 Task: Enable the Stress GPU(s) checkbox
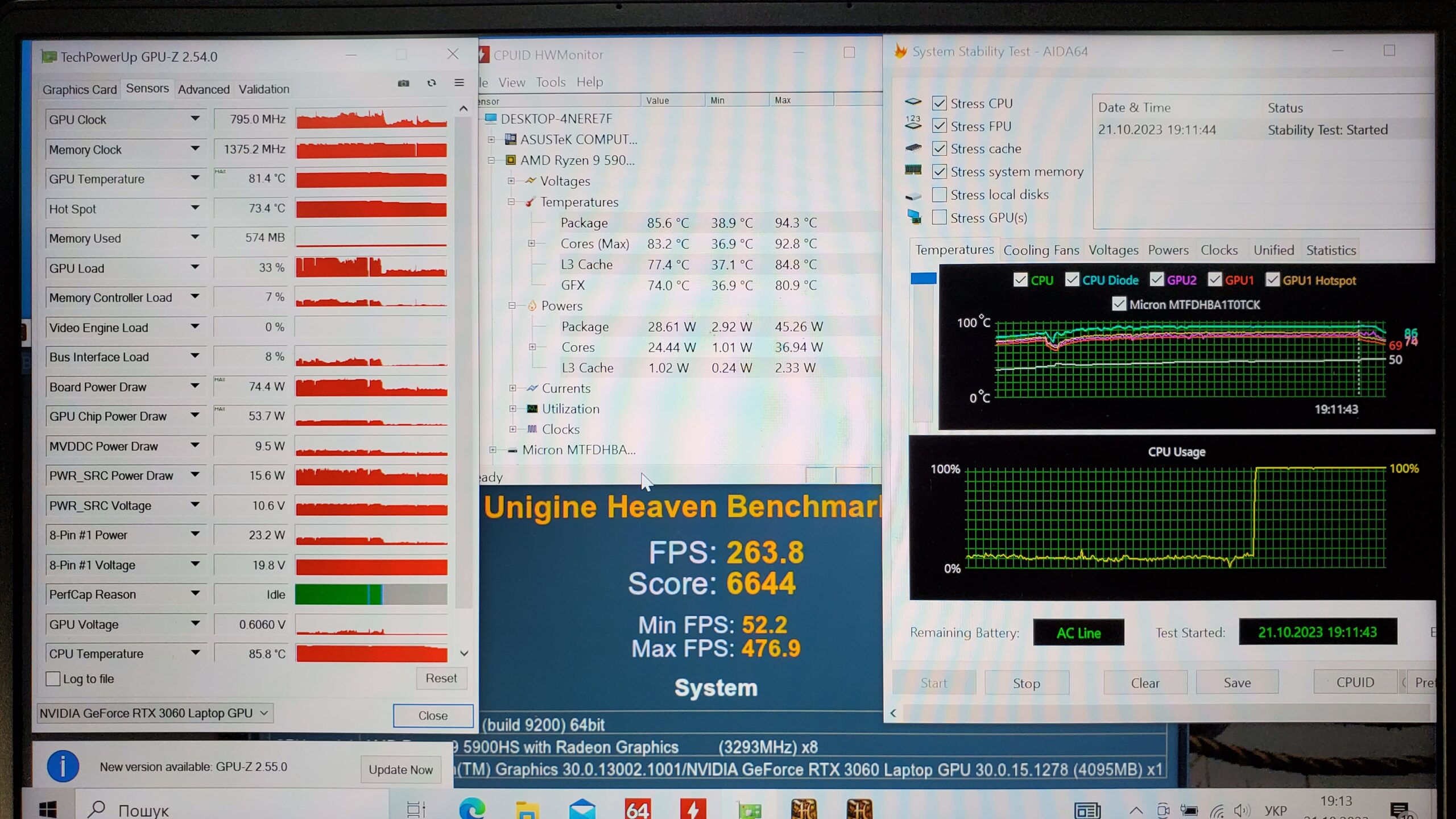tap(940, 218)
